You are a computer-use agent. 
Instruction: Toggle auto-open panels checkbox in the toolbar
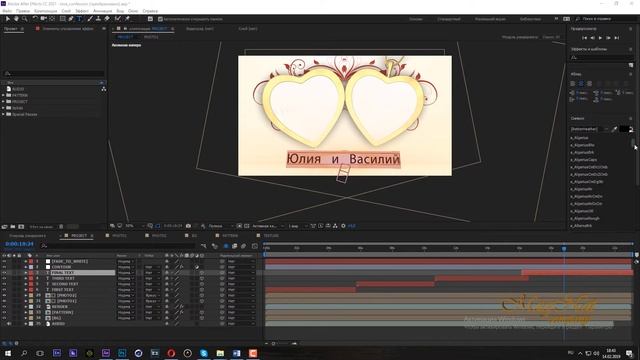[160, 19]
